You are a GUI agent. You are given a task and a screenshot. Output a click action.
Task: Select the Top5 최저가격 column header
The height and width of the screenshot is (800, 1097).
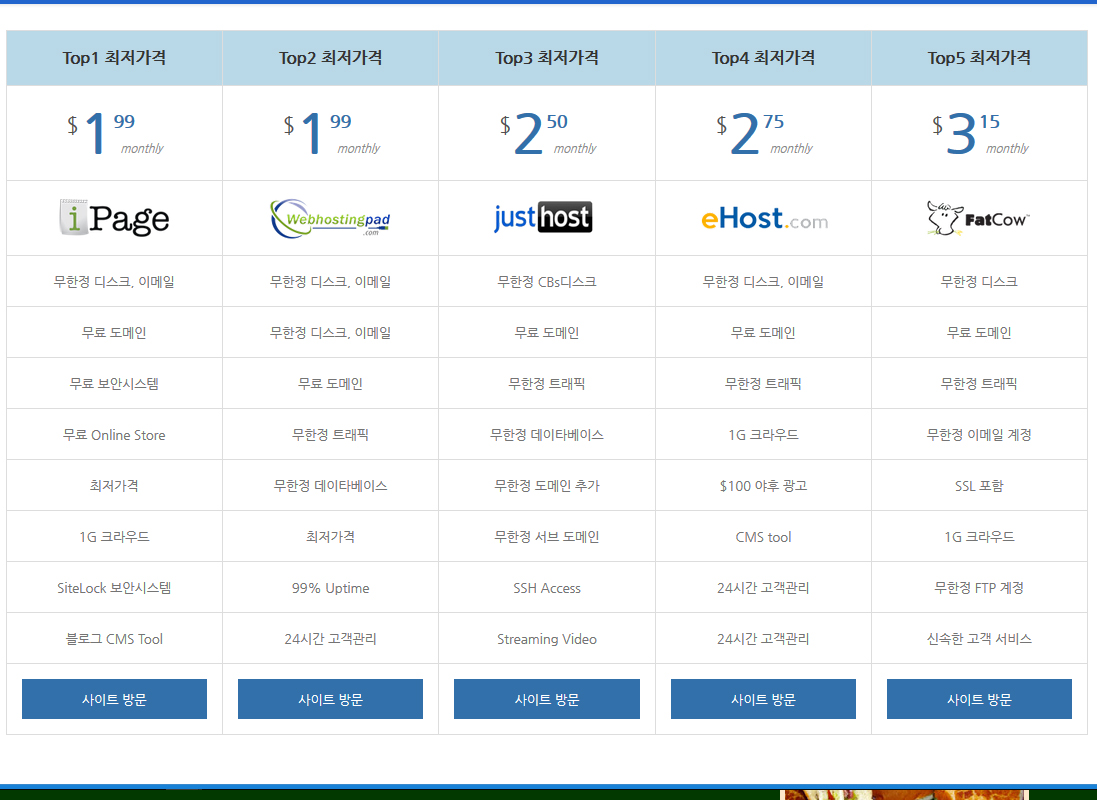[979, 58]
